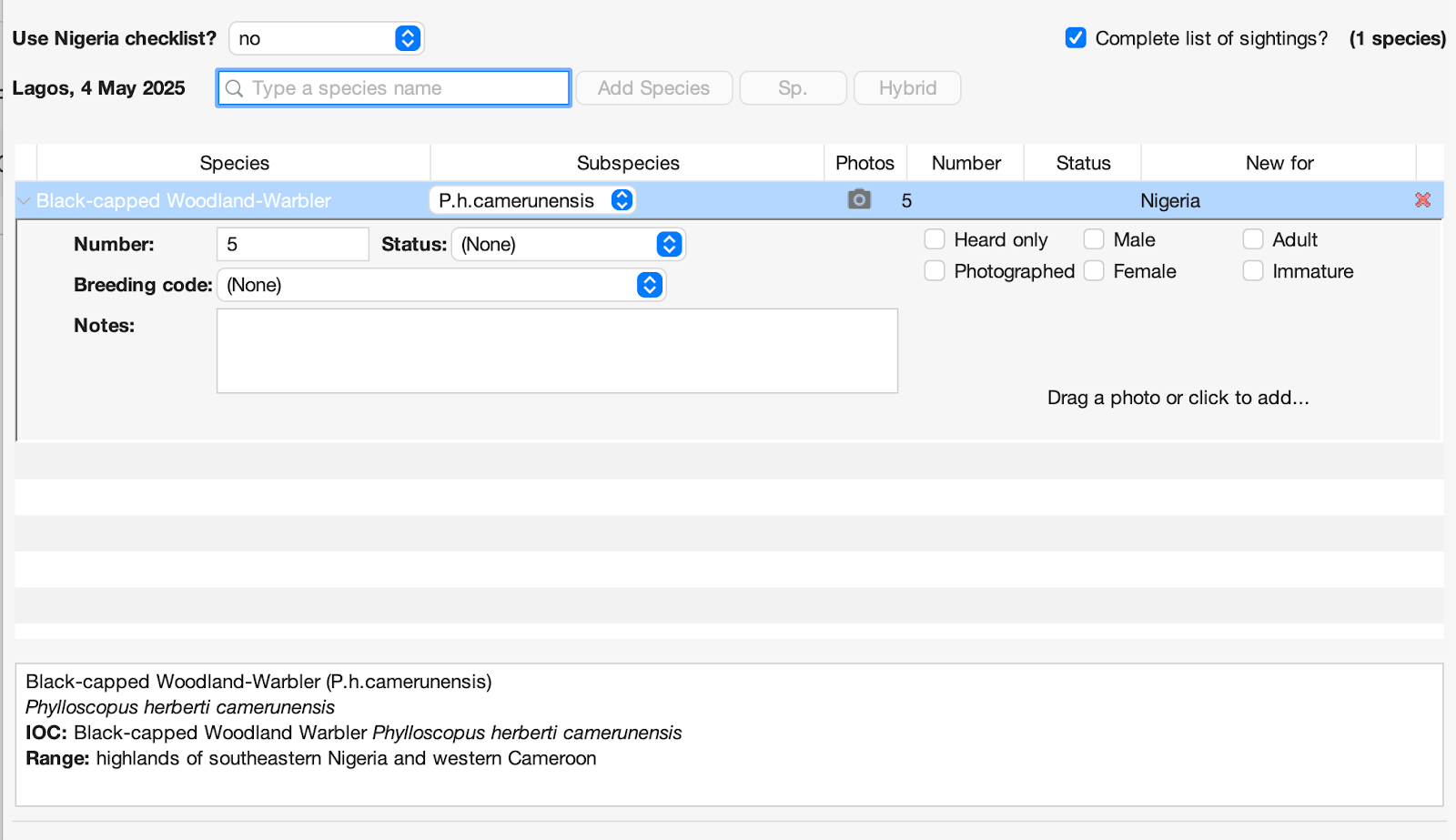
Task: Check the Photographed option
Action: coord(935,271)
